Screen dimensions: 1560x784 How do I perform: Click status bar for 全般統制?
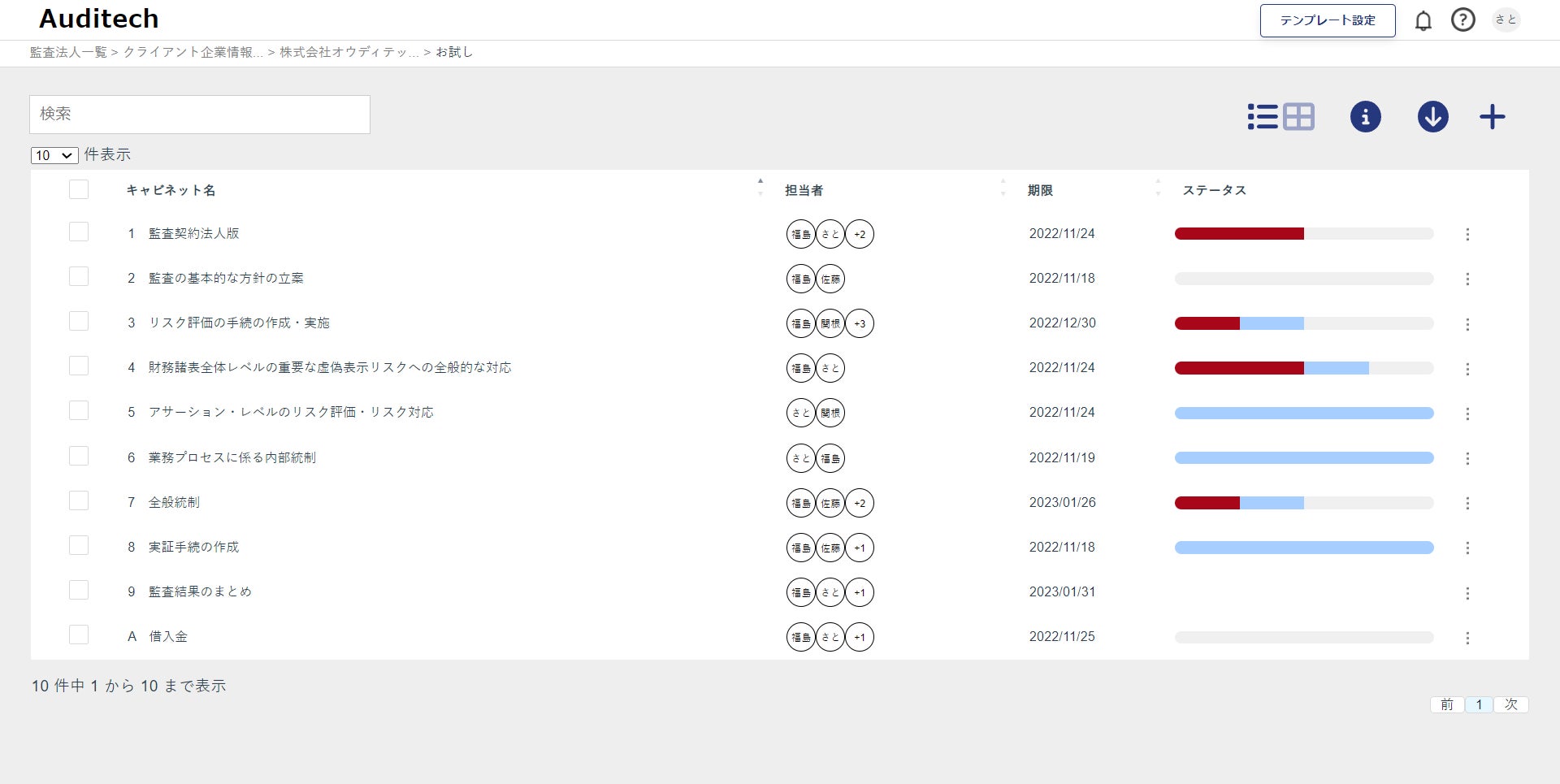click(1304, 503)
